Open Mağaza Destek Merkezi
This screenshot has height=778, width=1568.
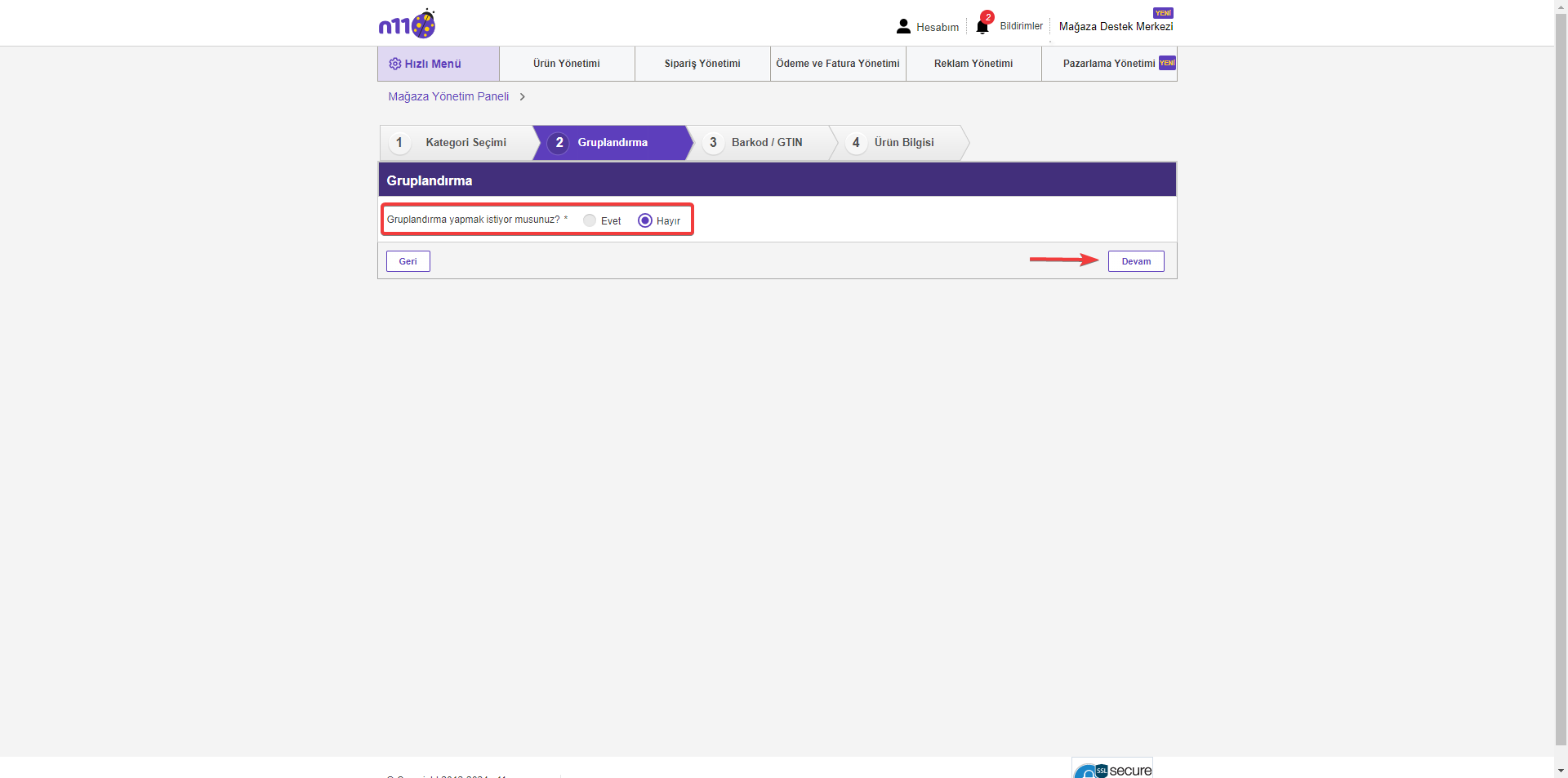(1116, 26)
